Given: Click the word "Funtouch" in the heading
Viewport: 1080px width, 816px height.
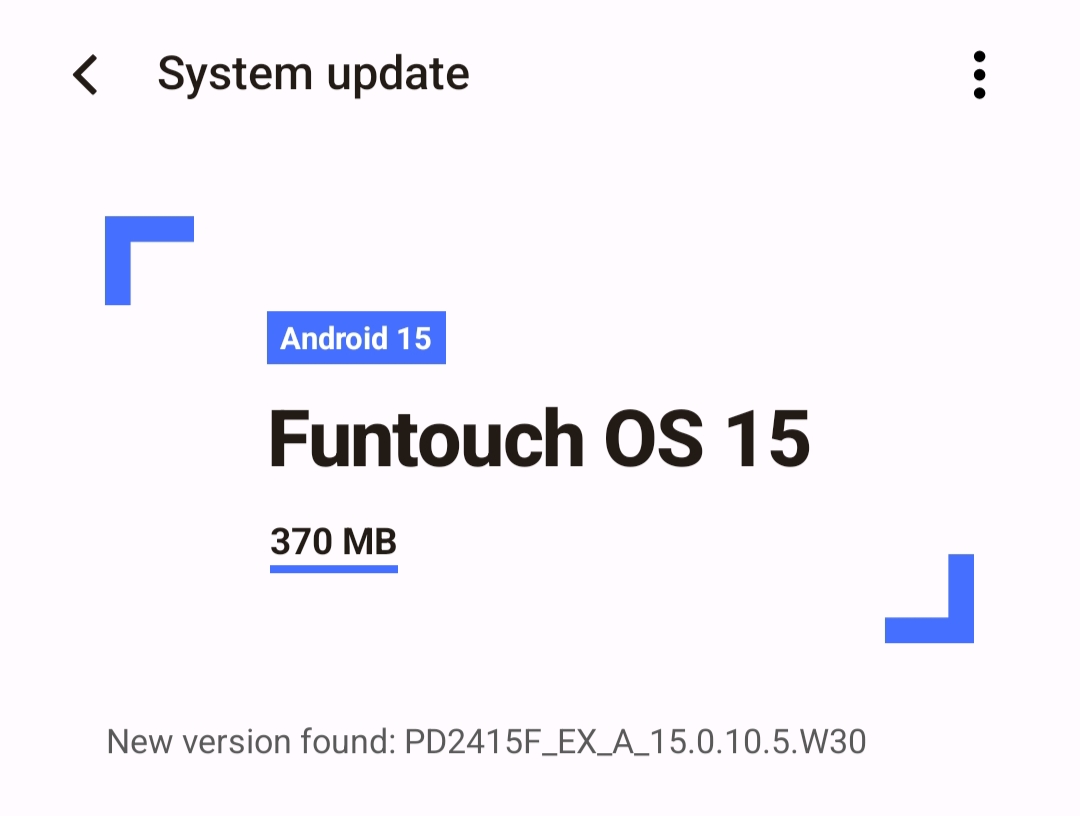Looking at the screenshot, I should tap(427, 439).
